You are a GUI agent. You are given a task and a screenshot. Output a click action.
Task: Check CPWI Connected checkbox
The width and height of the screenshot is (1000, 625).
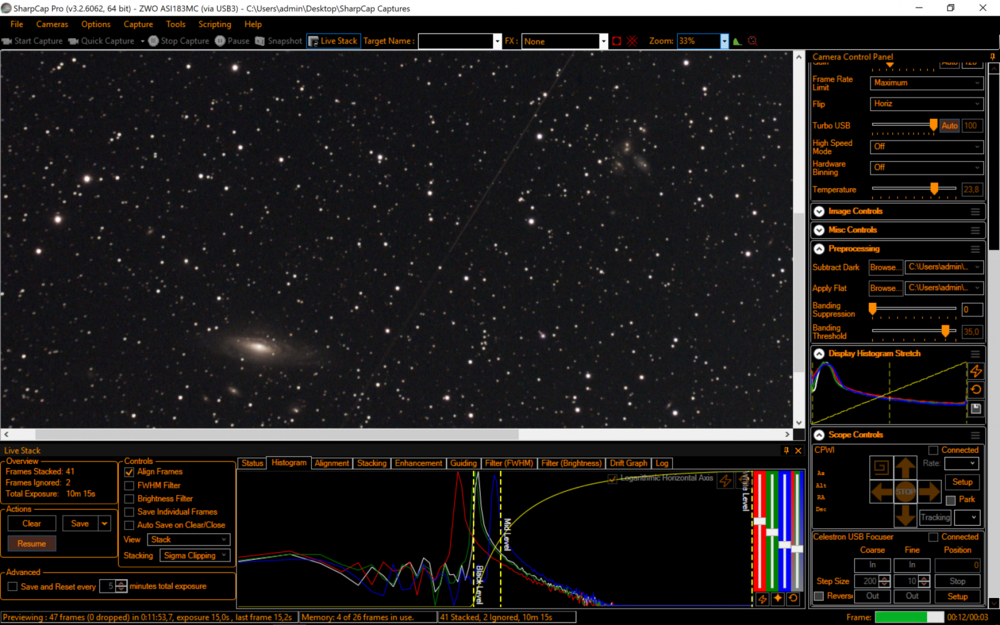(933, 450)
